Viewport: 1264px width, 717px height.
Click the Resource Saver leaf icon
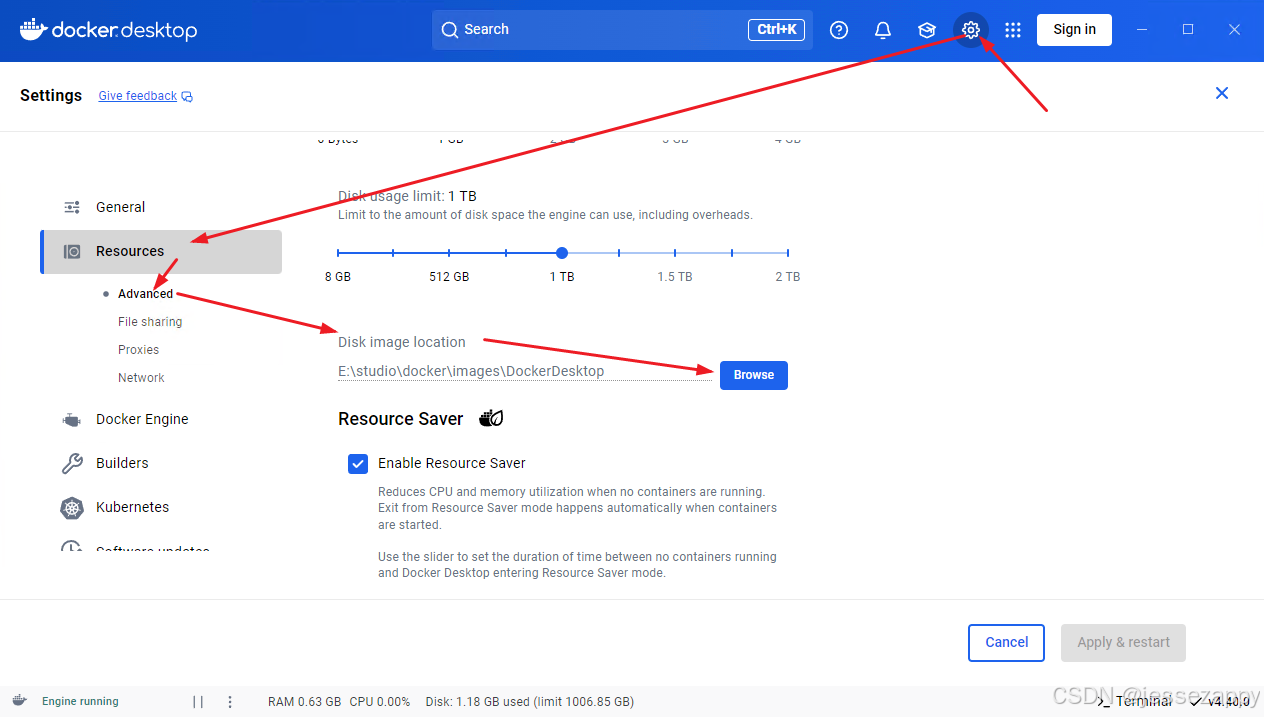click(x=491, y=419)
